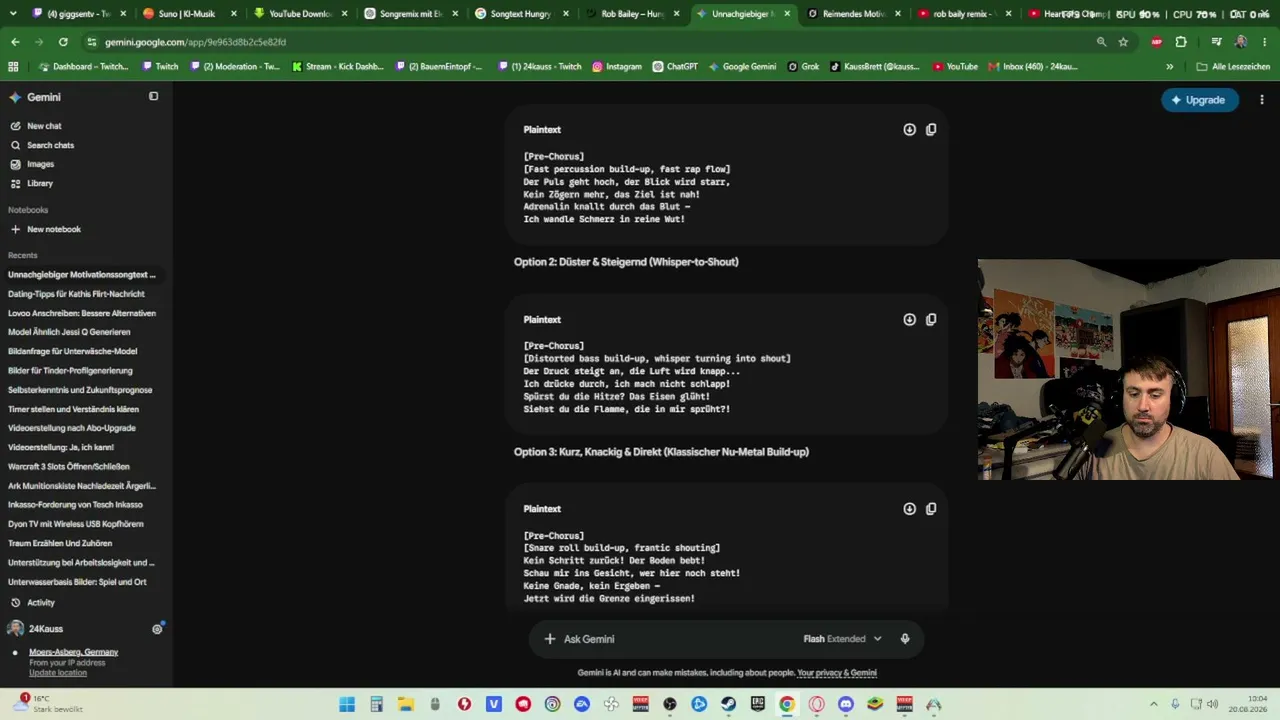The width and height of the screenshot is (1280, 720).
Task: Open Windows Start menu
Action: pyautogui.click(x=347, y=704)
